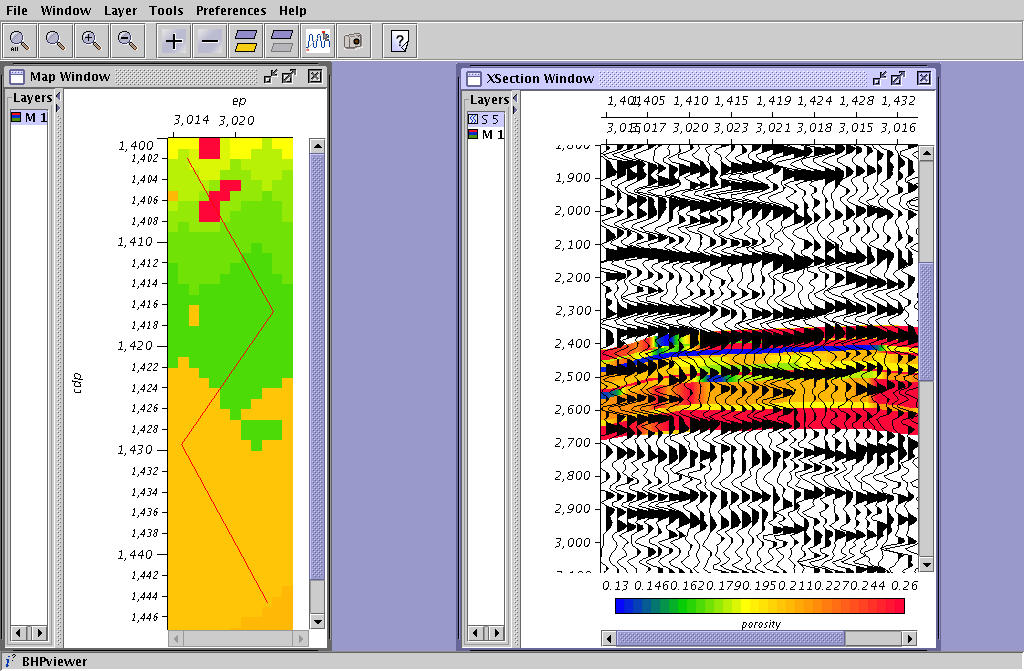The height and width of the screenshot is (671, 1024).
Task: Expand XSection Layers panel right arrow
Action: point(515,110)
